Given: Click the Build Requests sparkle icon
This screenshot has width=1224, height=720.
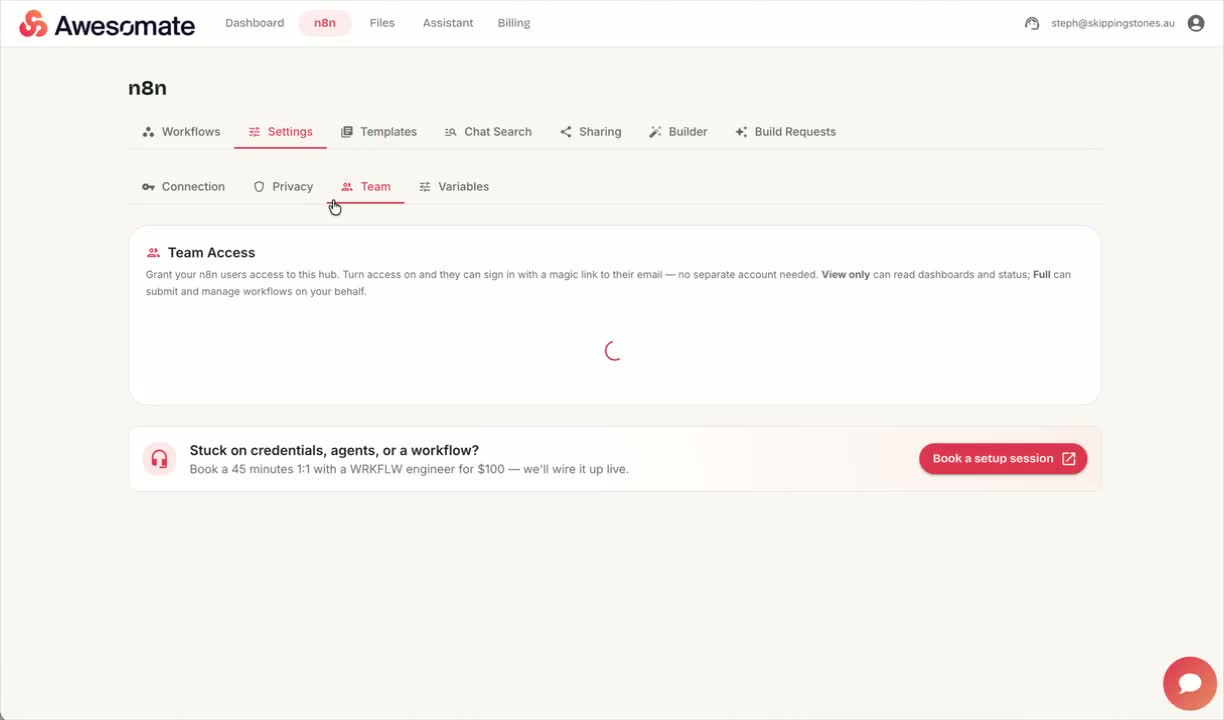Looking at the screenshot, I should 741,132.
